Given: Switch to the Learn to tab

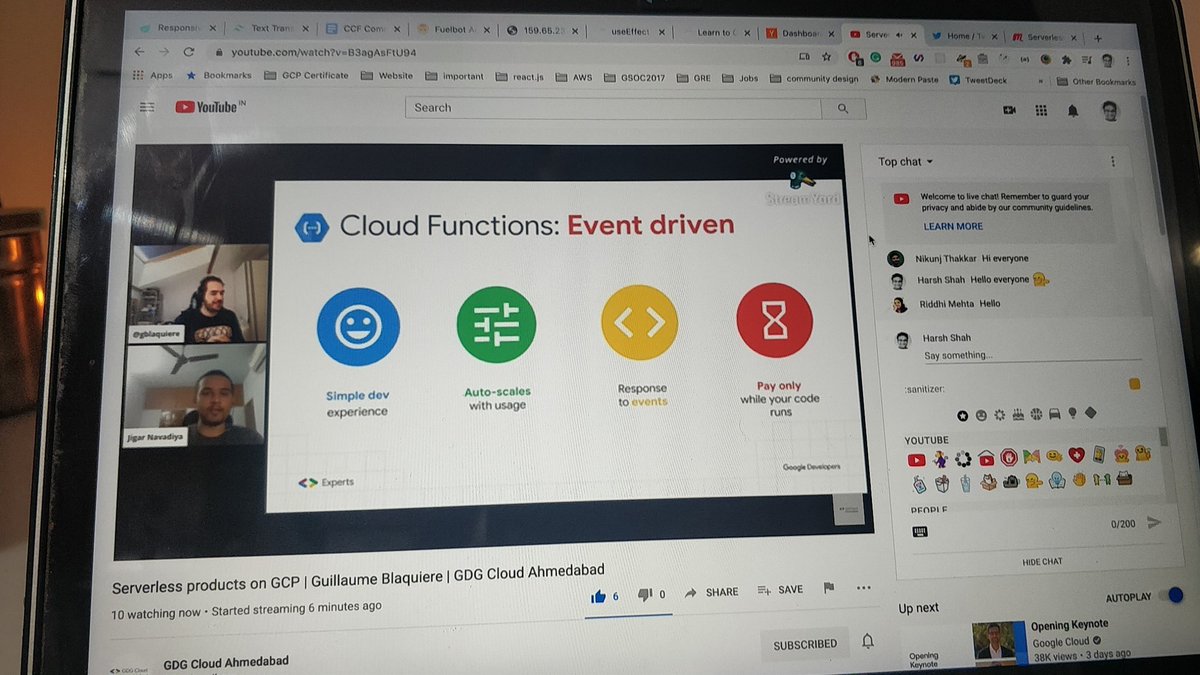Looking at the screenshot, I should click(716, 32).
